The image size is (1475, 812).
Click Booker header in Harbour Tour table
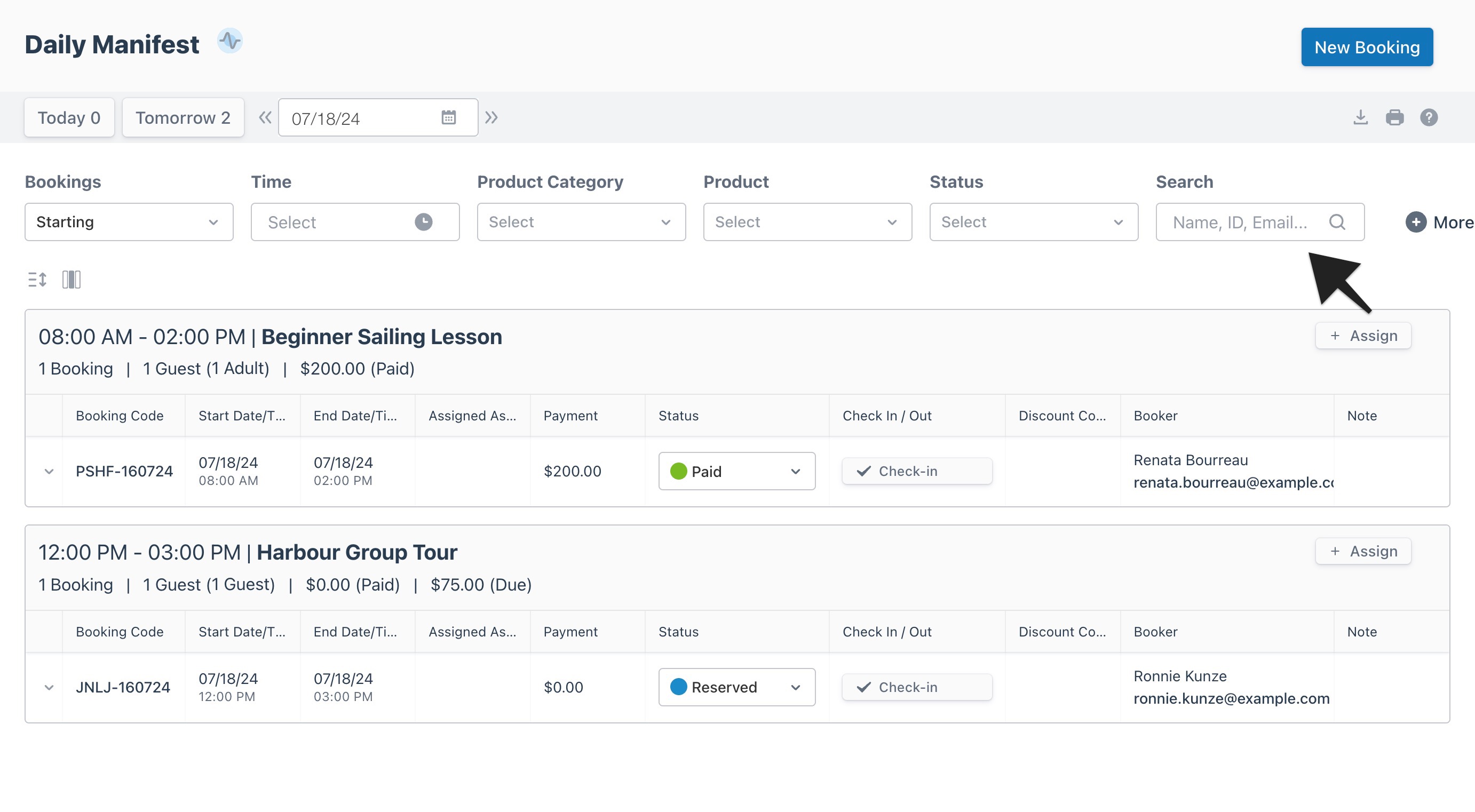pos(1155,632)
